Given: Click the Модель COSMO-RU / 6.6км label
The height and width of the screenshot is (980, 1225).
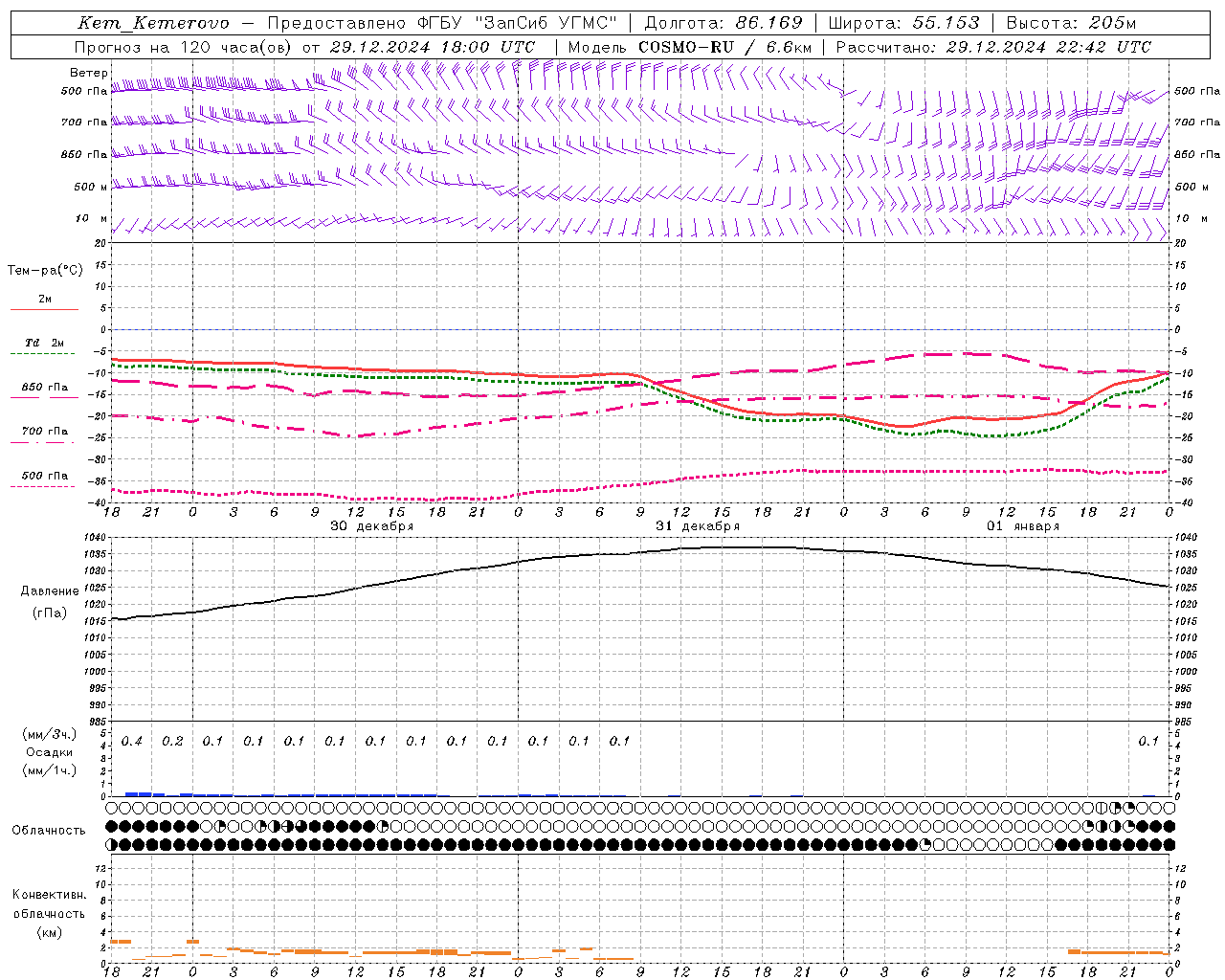Looking at the screenshot, I should 690,47.
